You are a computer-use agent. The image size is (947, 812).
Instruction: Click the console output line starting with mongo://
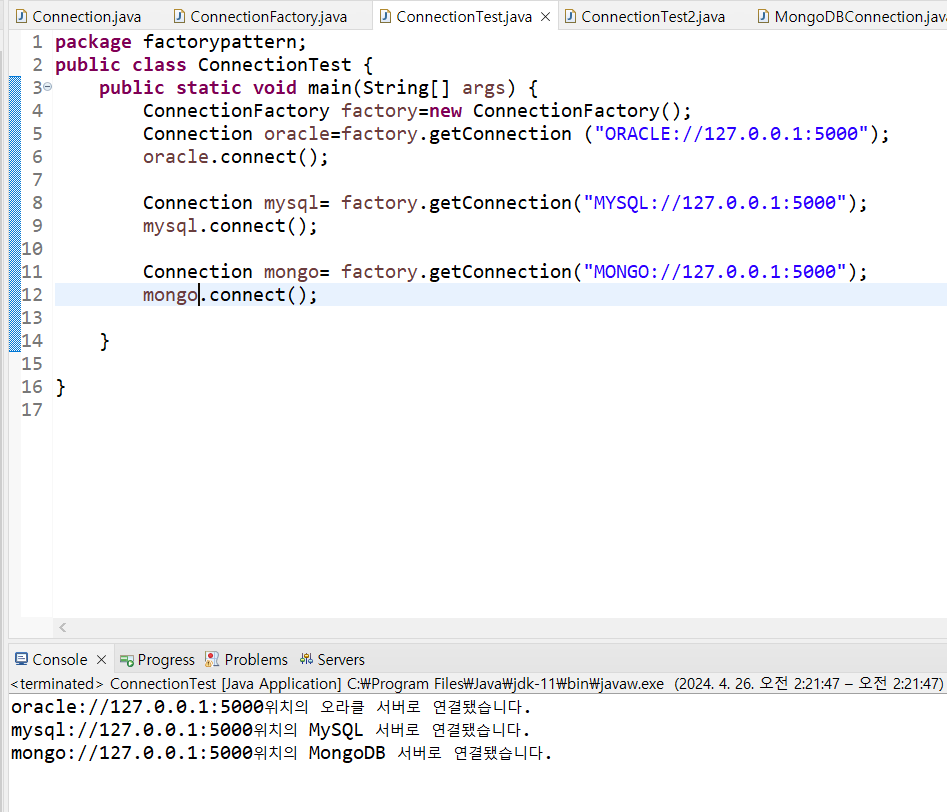[281, 753]
